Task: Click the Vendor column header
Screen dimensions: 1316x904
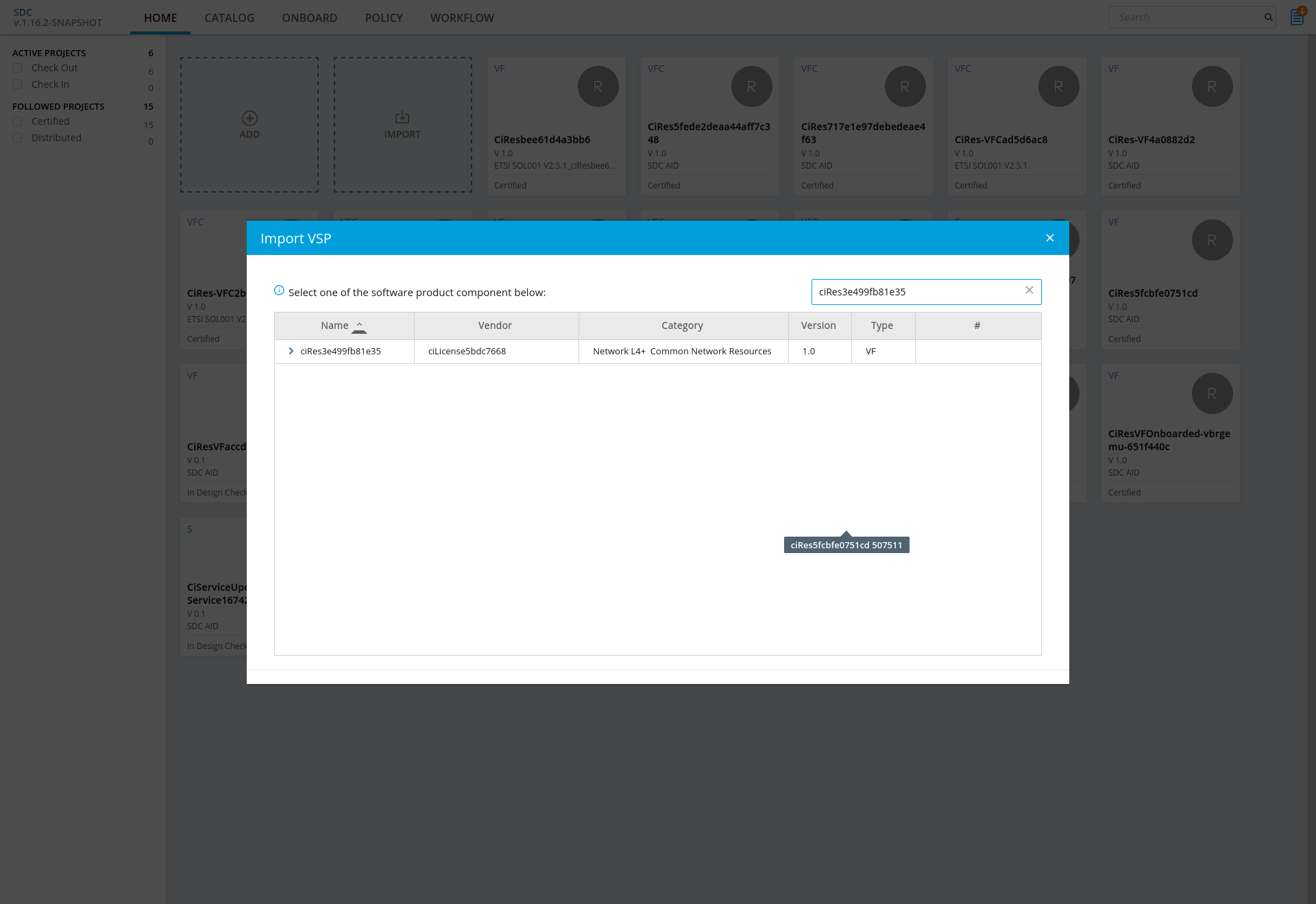Action: pyautogui.click(x=495, y=326)
